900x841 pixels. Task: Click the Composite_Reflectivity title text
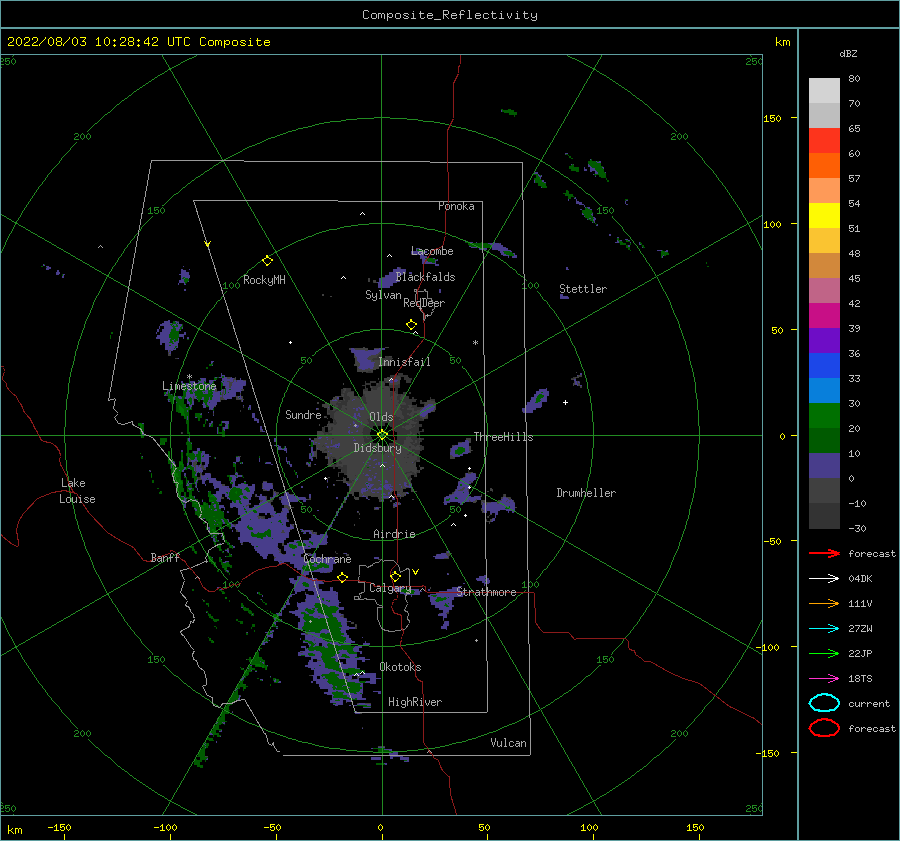pyautogui.click(x=450, y=15)
